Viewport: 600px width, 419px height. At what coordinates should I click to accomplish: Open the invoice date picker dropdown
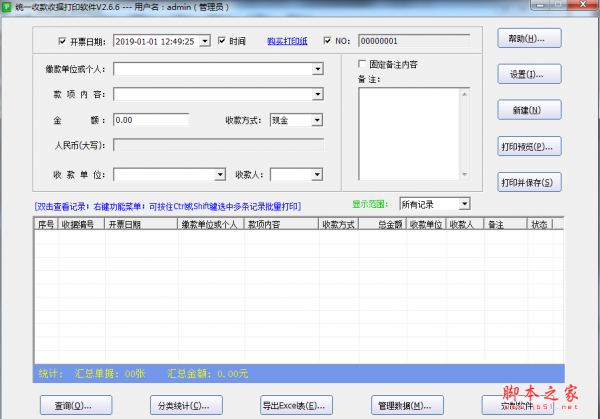(x=205, y=42)
